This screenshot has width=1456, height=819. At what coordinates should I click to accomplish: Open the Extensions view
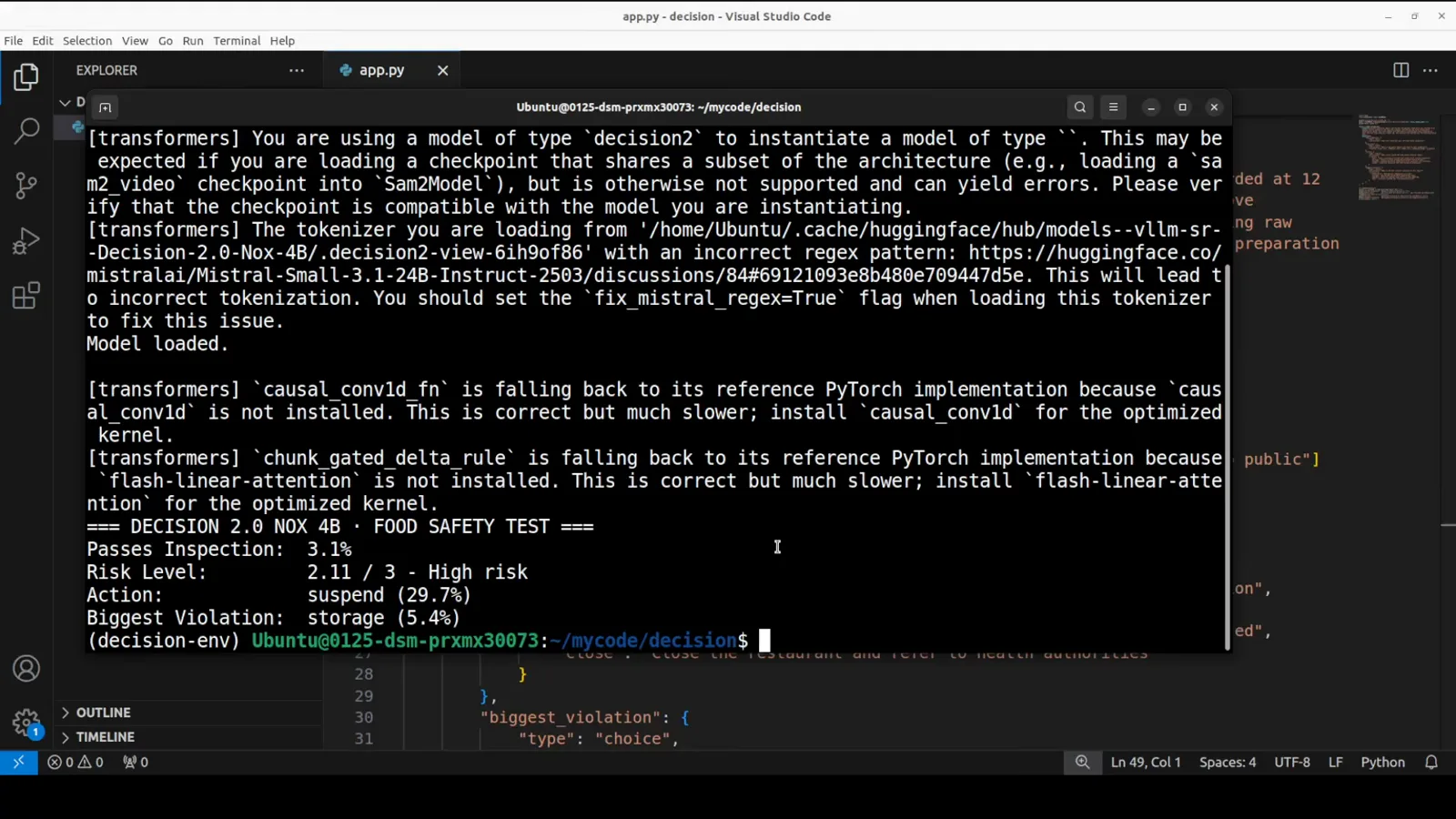point(26,296)
